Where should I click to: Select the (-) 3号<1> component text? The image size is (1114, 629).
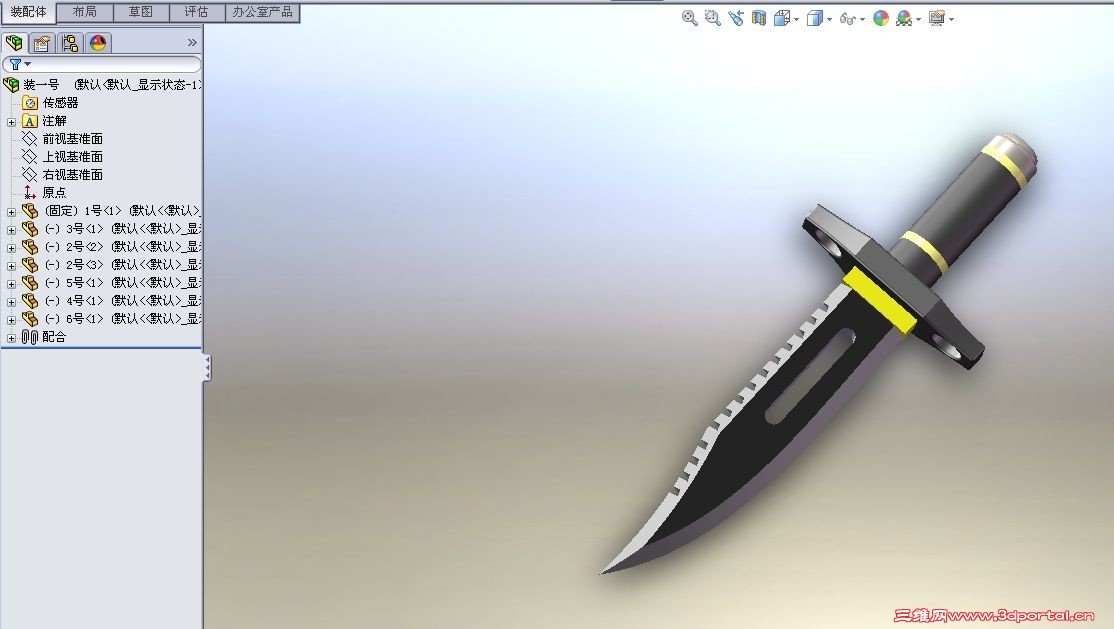74,229
